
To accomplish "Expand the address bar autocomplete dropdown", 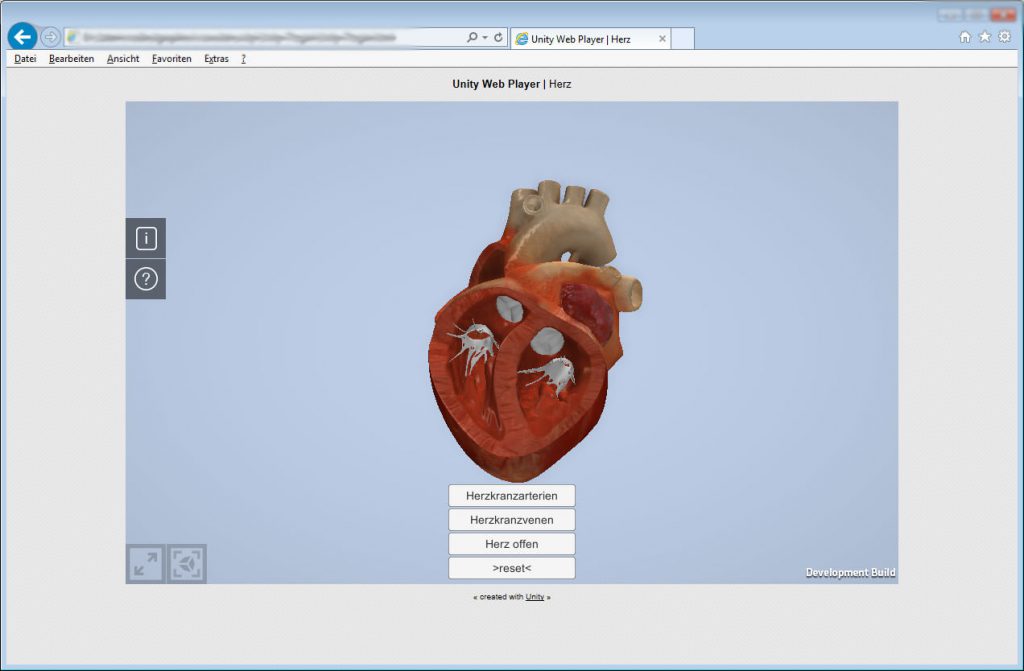I will (x=484, y=37).
